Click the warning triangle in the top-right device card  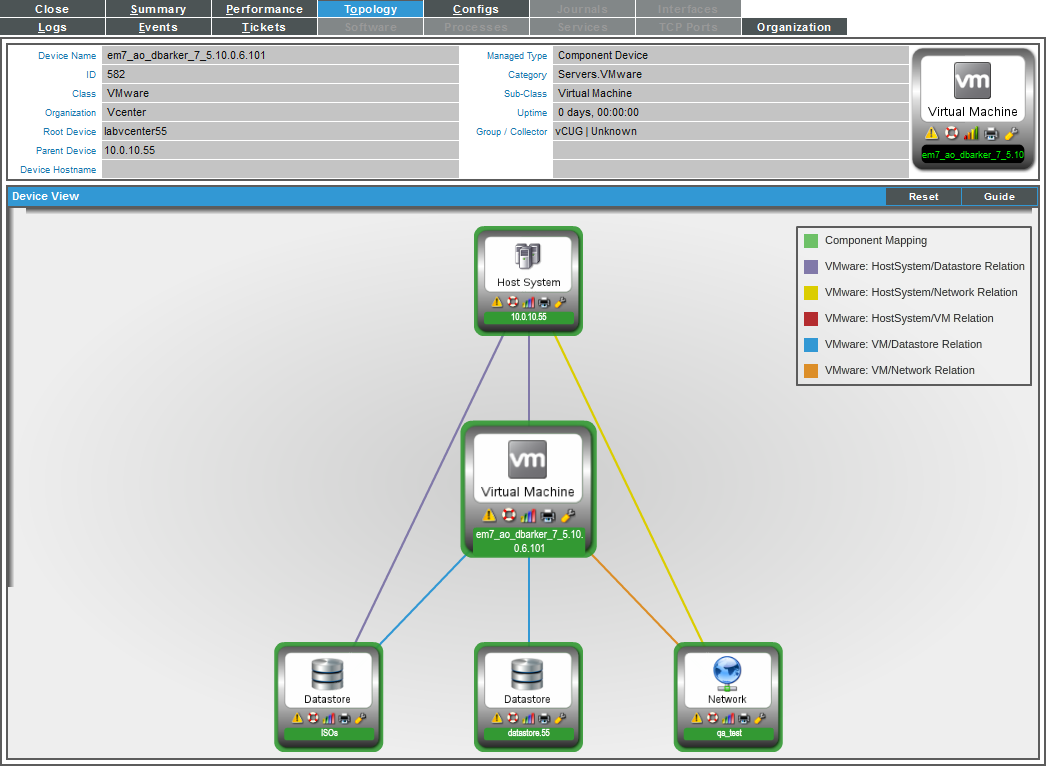click(933, 132)
